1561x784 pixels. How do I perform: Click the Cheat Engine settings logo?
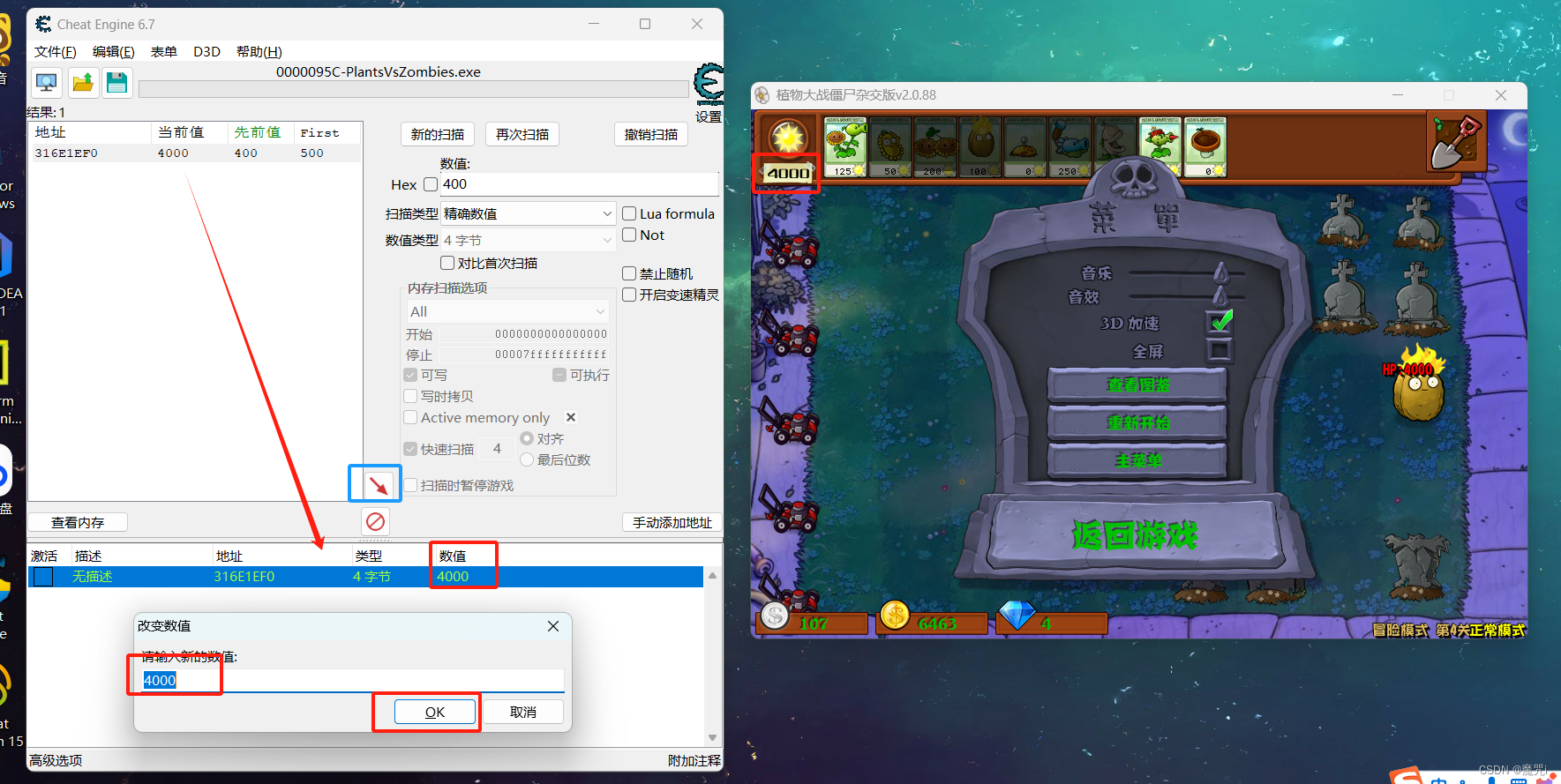click(709, 85)
